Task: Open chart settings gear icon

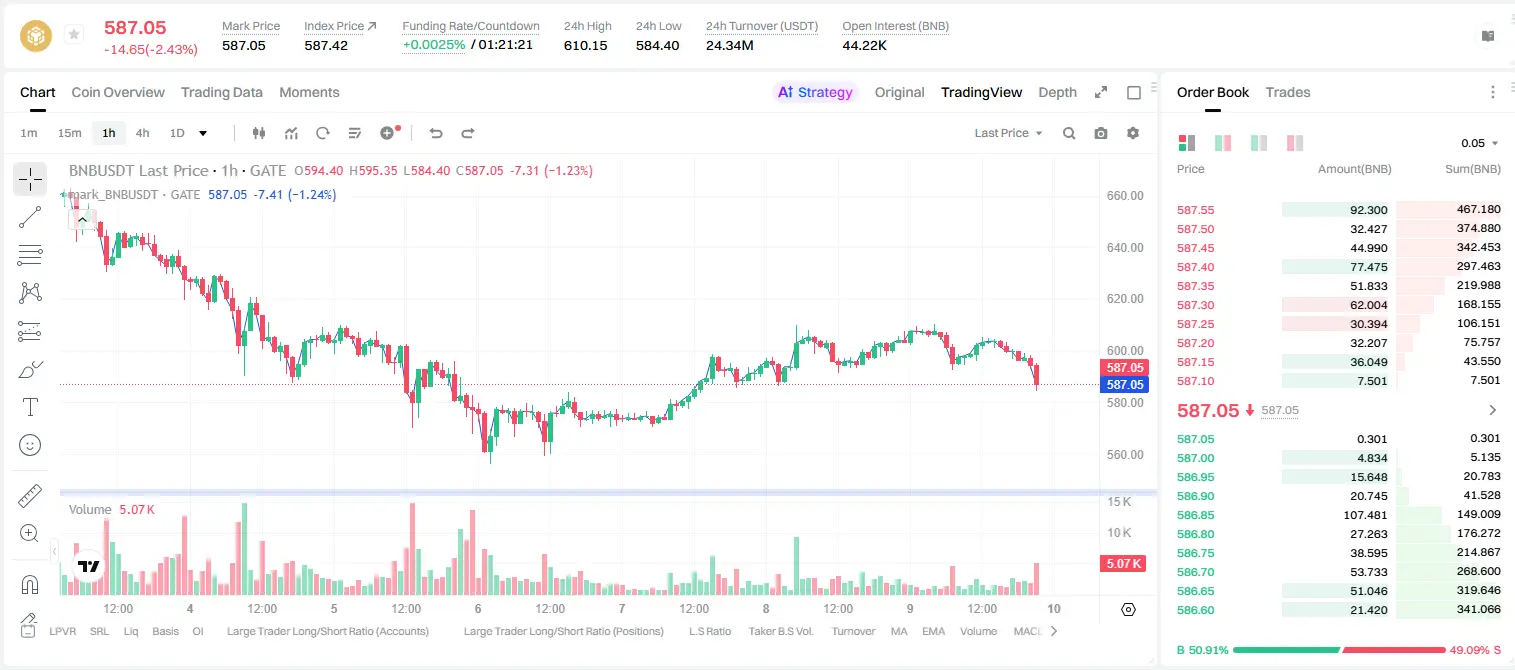Action: pos(1133,133)
